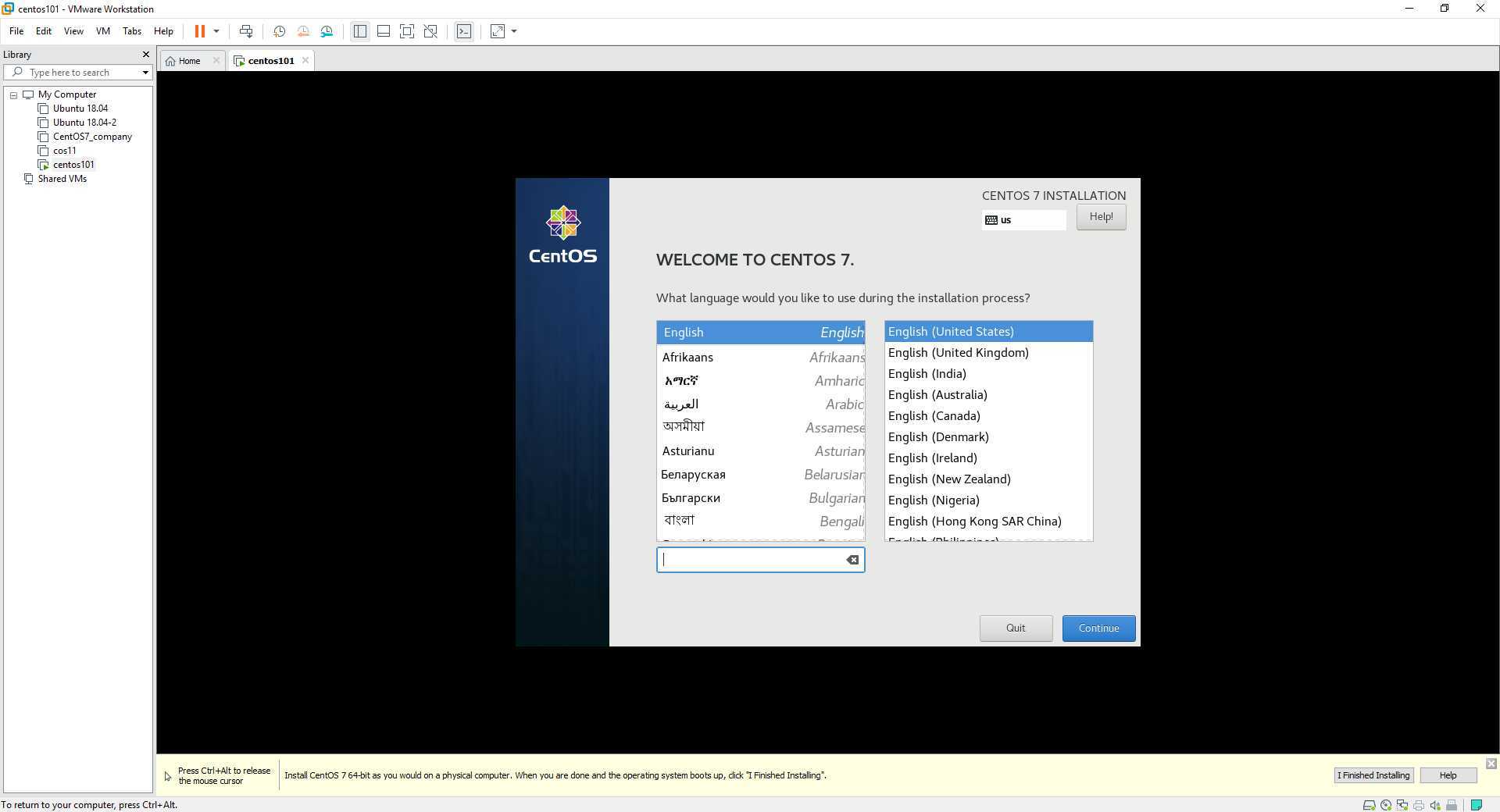Close the centos101 tab
This screenshot has width=1500, height=812.
(x=305, y=60)
